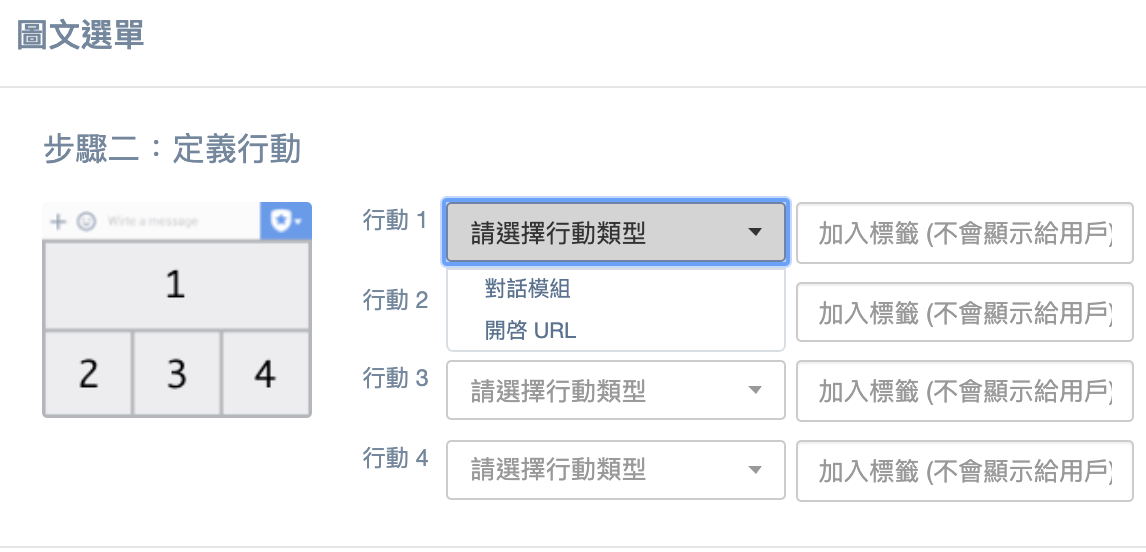Click the blue shield menu icon
1146x552 pixels.
tap(286, 221)
